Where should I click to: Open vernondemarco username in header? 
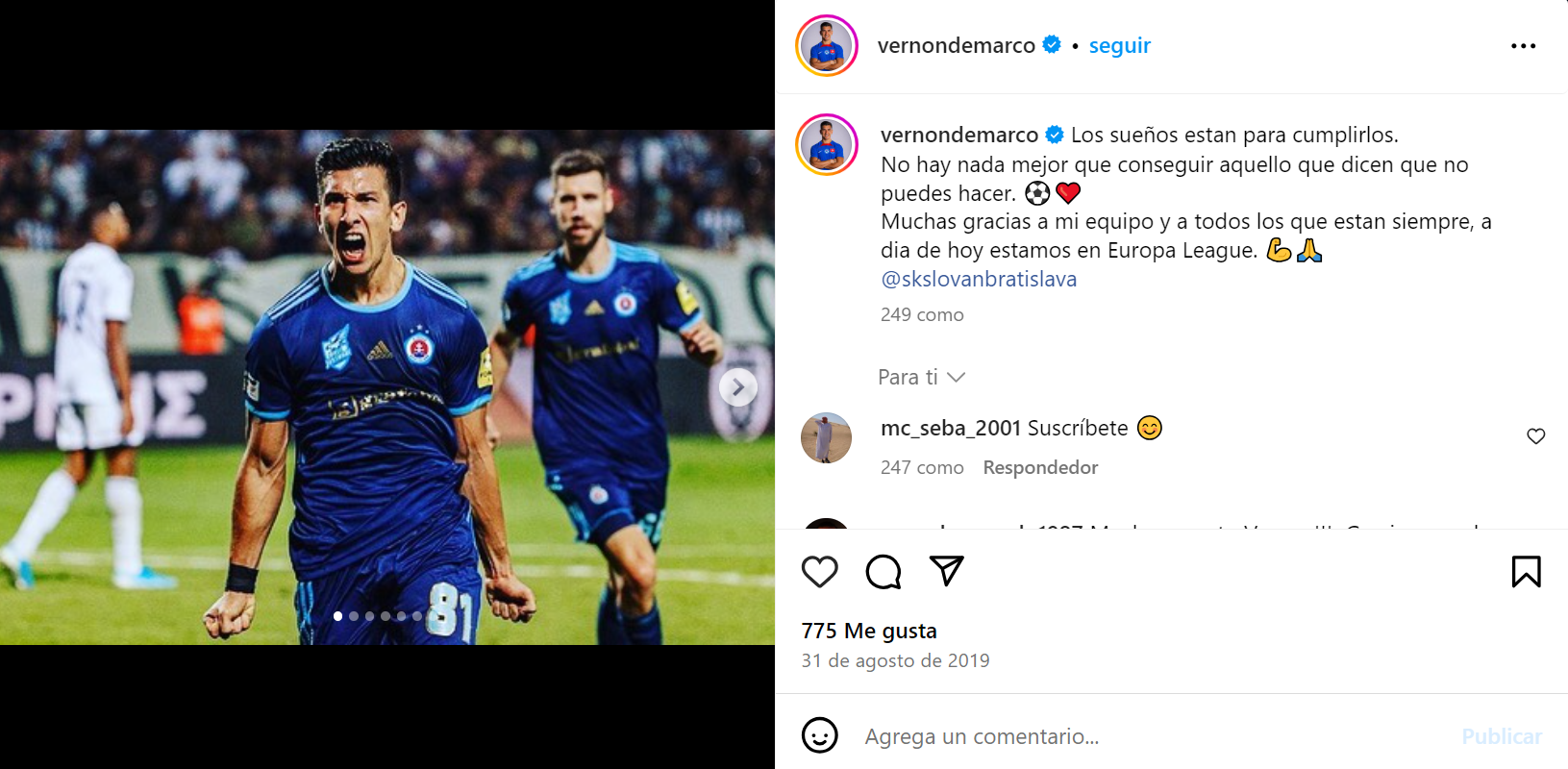(956, 46)
